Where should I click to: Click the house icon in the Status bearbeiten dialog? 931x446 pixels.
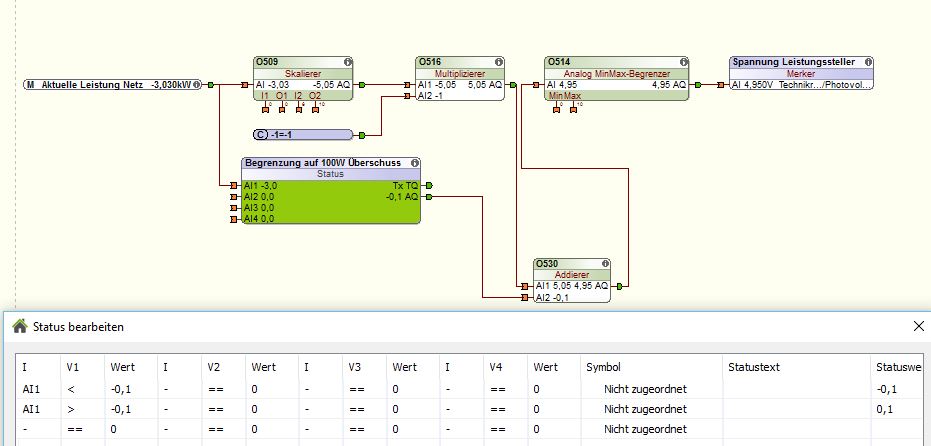click(19, 326)
